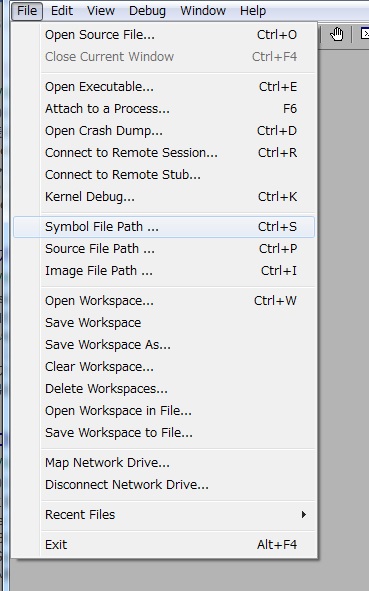Select Open Crash Dump...
This screenshot has height=591, width=369.
[164, 131]
